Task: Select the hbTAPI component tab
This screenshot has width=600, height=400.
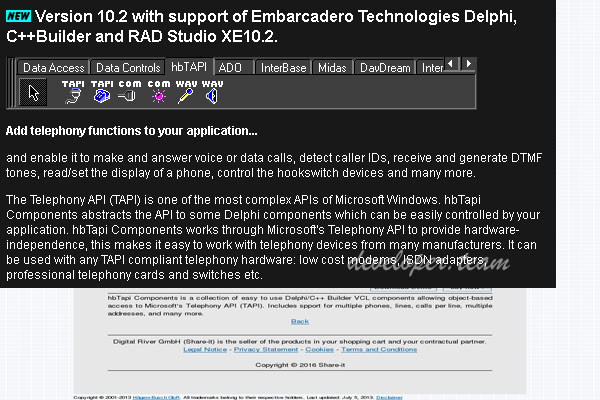Action: 190,67
